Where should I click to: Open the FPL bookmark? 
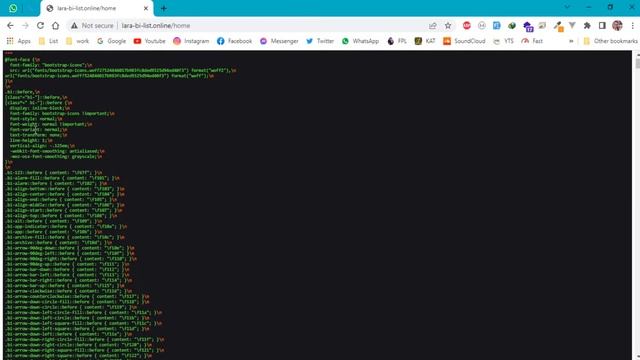(x=397, y=41)
